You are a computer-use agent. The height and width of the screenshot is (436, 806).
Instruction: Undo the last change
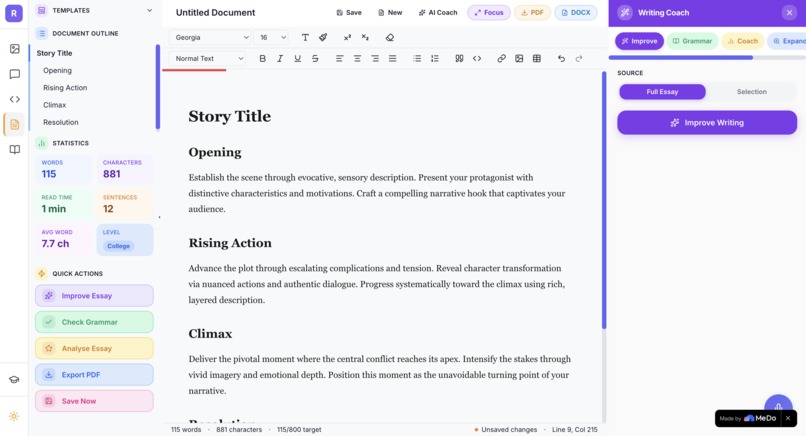pos(561,59)
